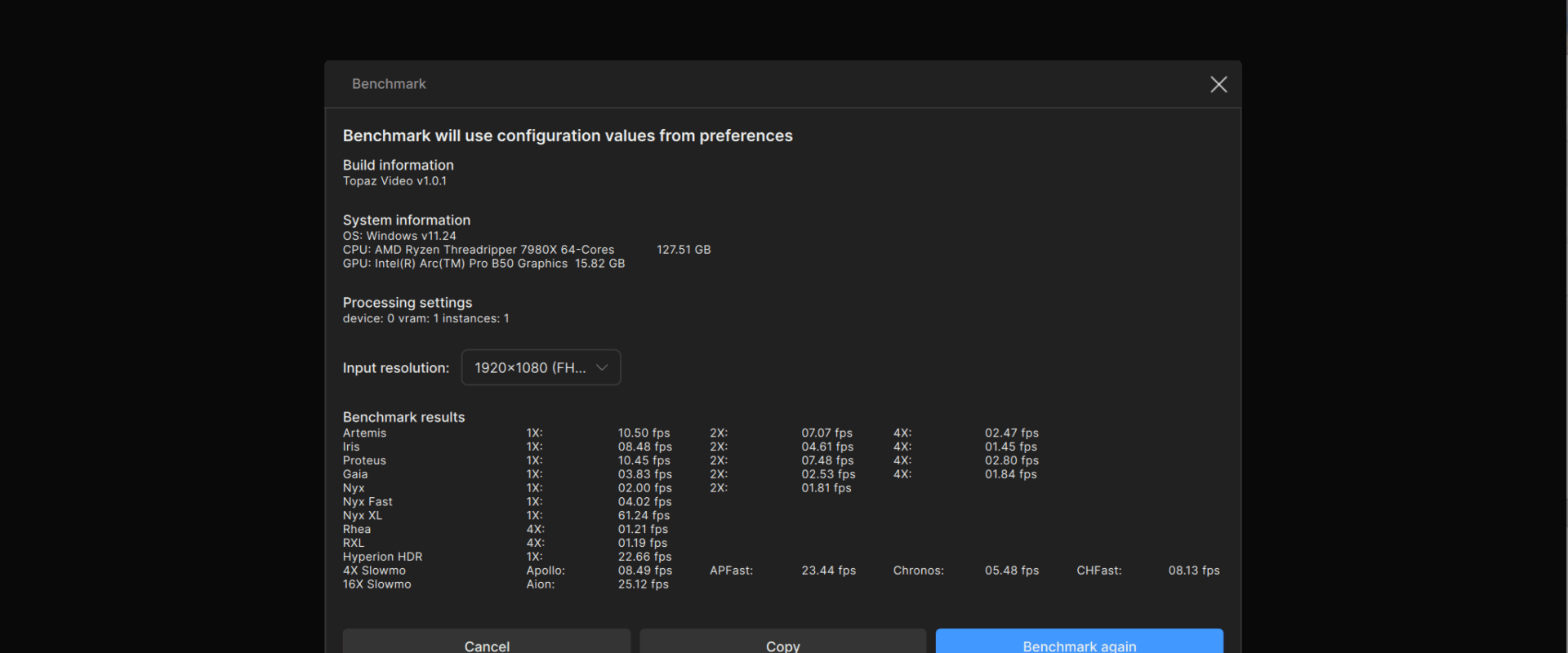Close the Benchmark dialog with the X
1568x653 pixels.
point(1218,84)
